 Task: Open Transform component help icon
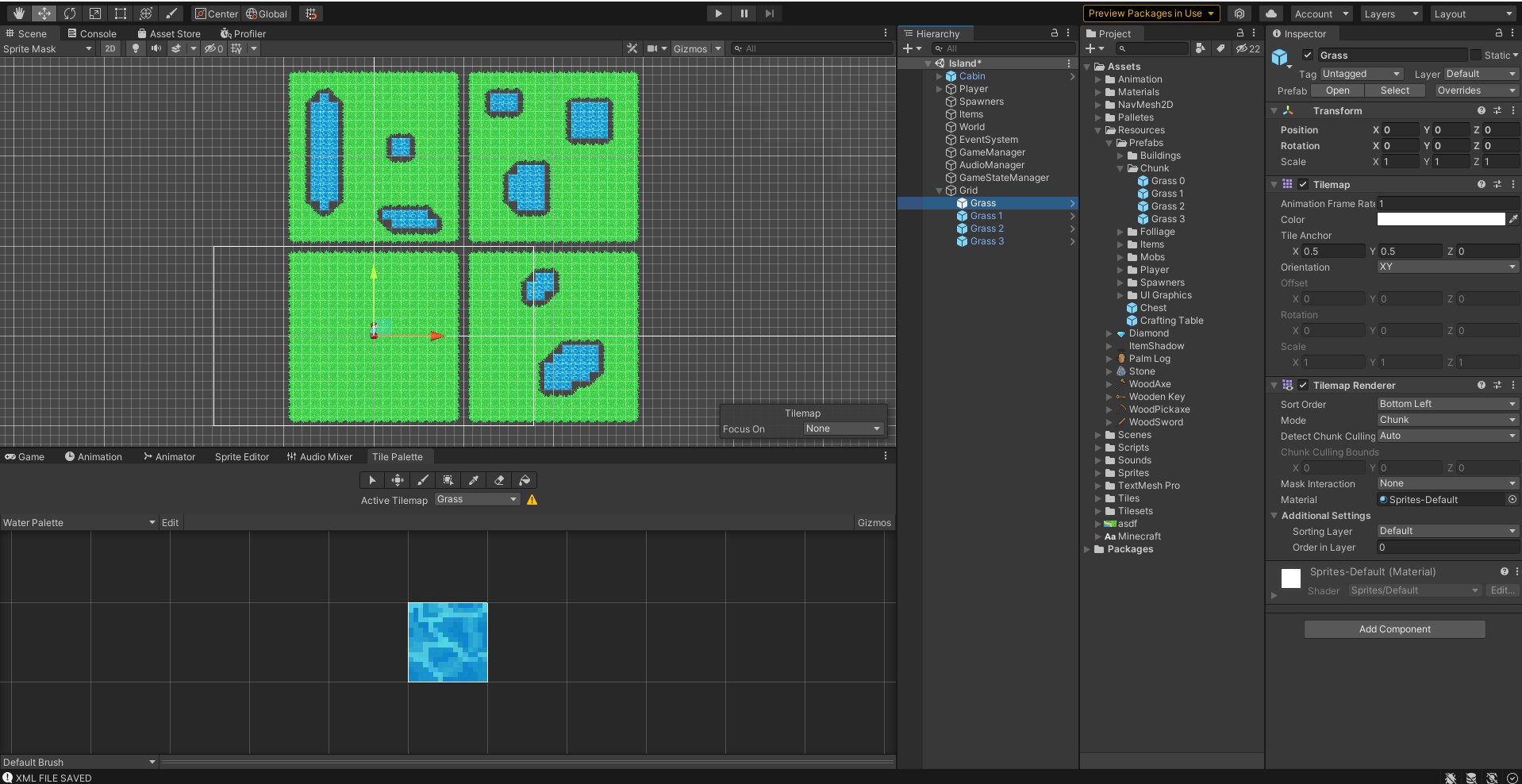[1481, 111]
